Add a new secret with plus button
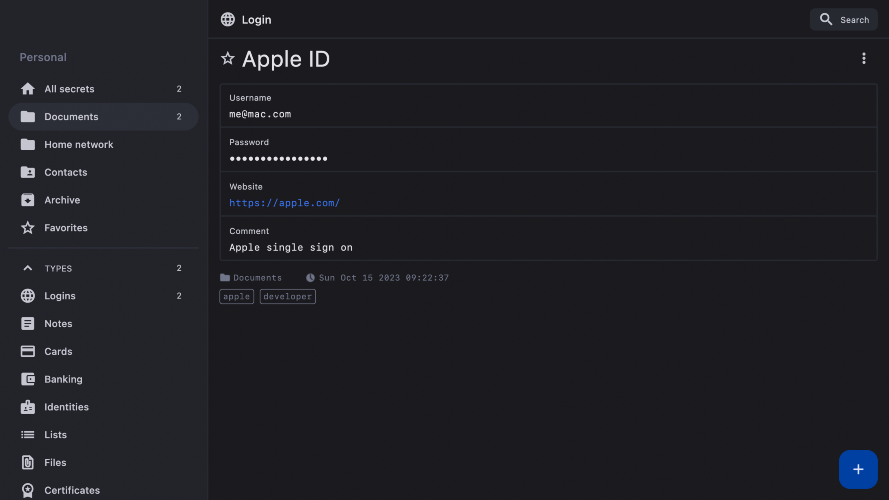 pos(858,469)
